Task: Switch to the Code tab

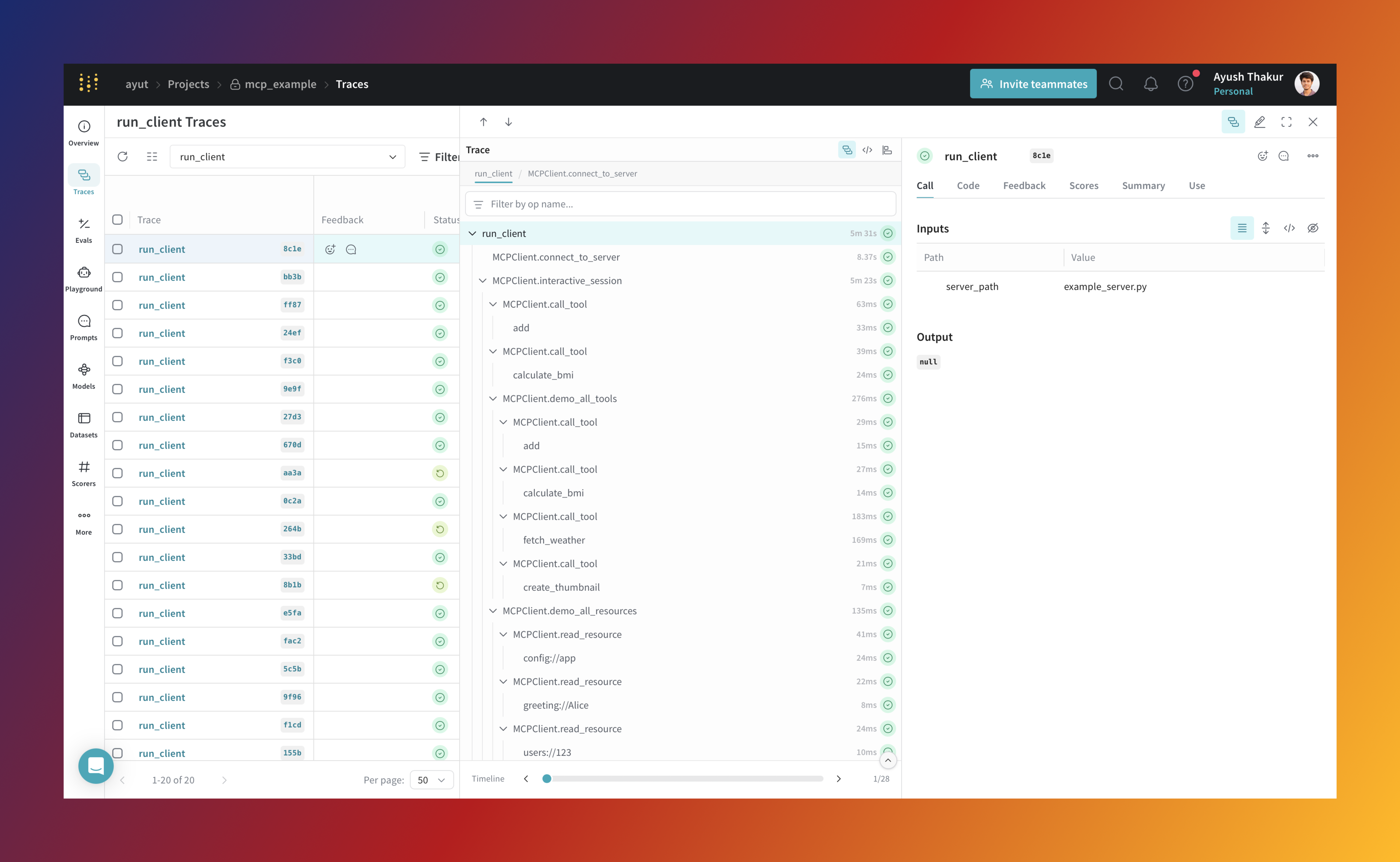Action: (x=968, y=186)
